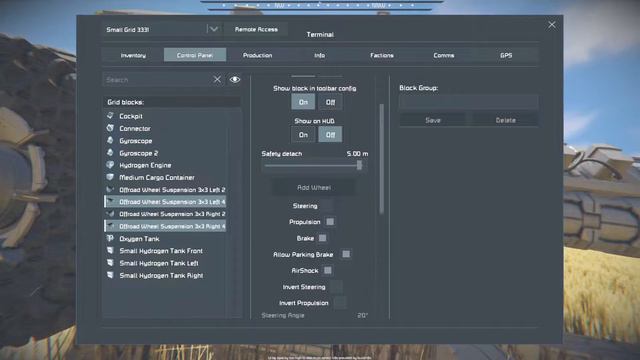This screenshot has width=640, height=360.
Task: Click the Add Wheel button
Action: pyautogui.click(x=313, y=187)
